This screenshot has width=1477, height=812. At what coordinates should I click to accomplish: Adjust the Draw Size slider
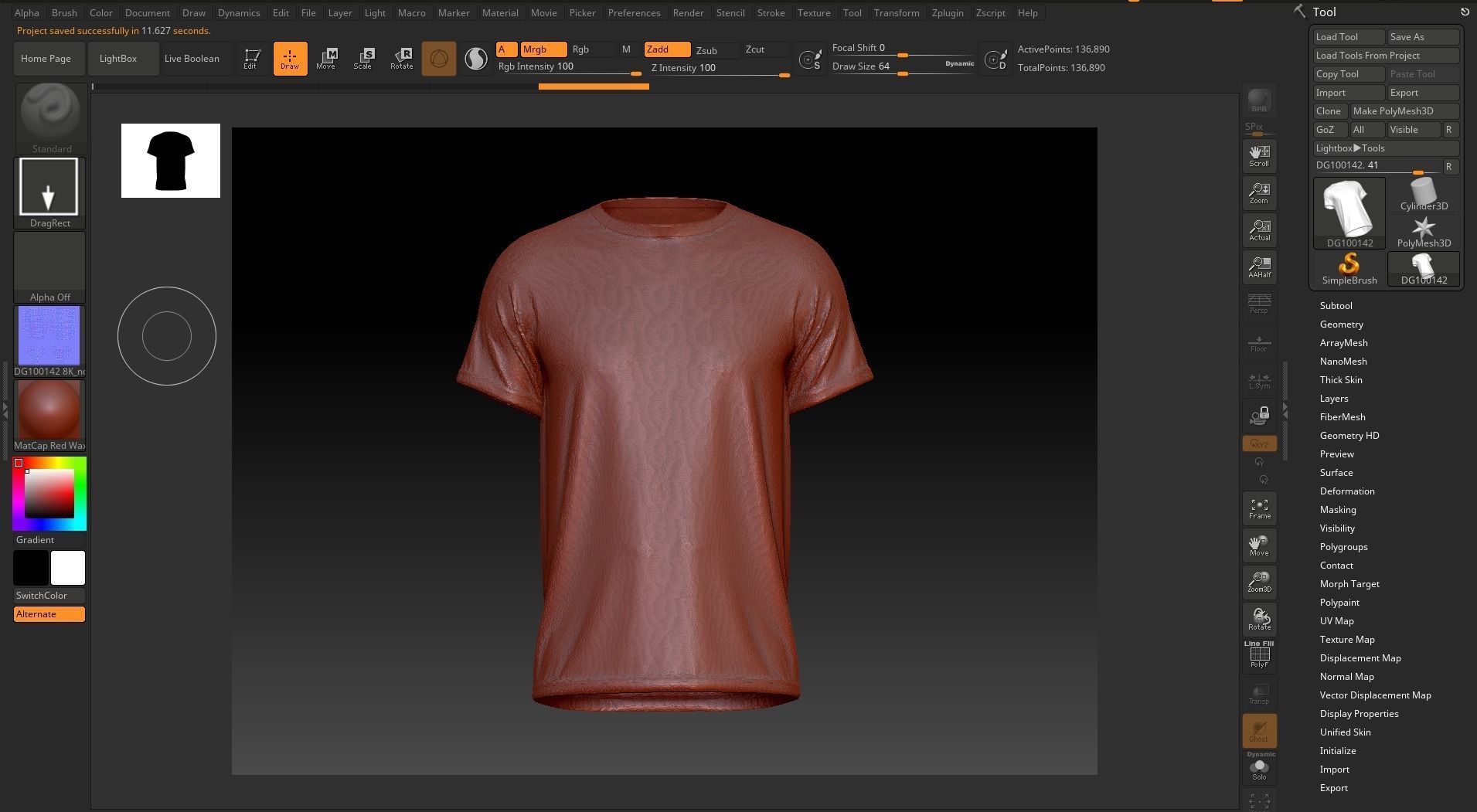(903, 67)
